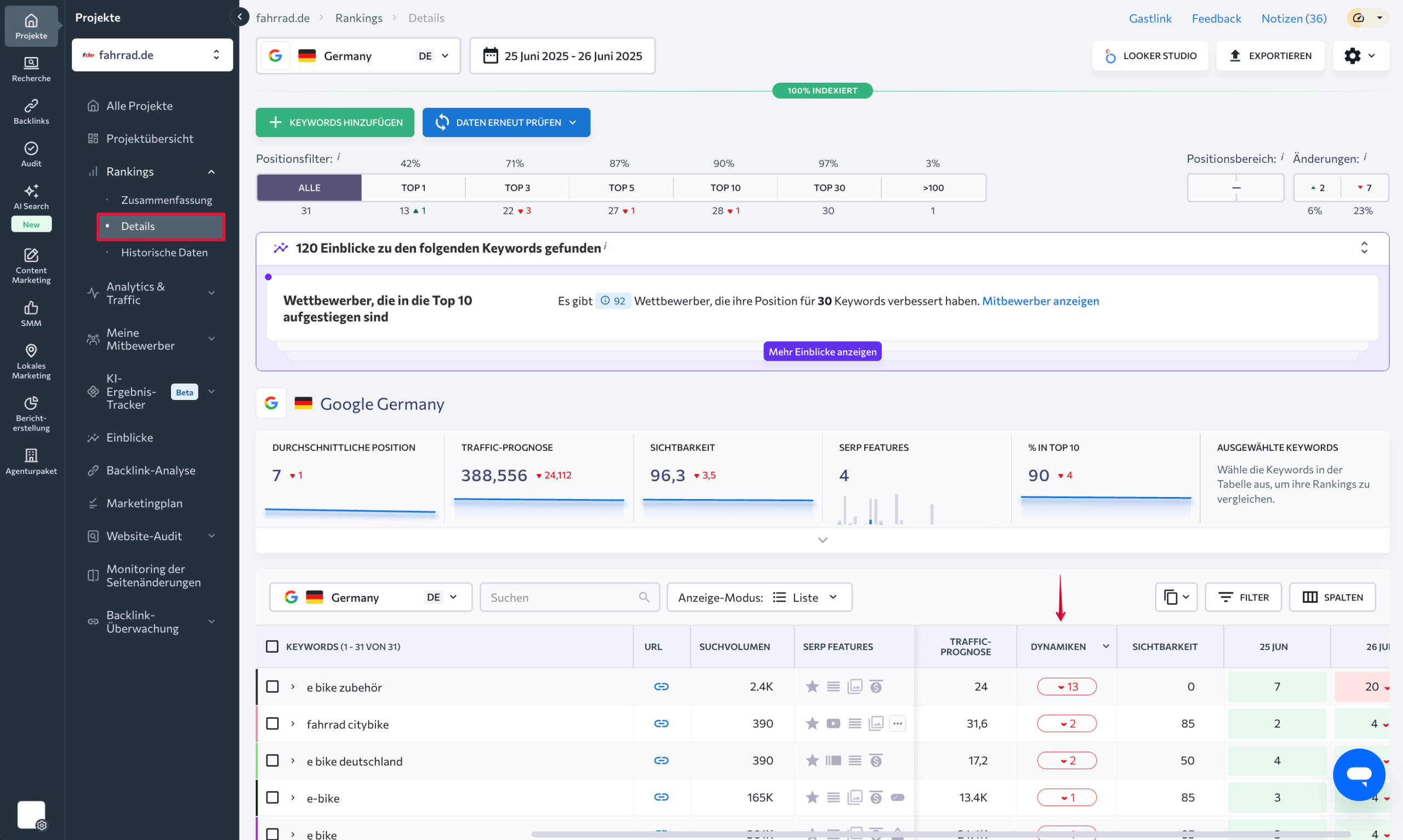Open the Berichterstellung icon
The image size is (1403, 840).
tap(31, 414)
